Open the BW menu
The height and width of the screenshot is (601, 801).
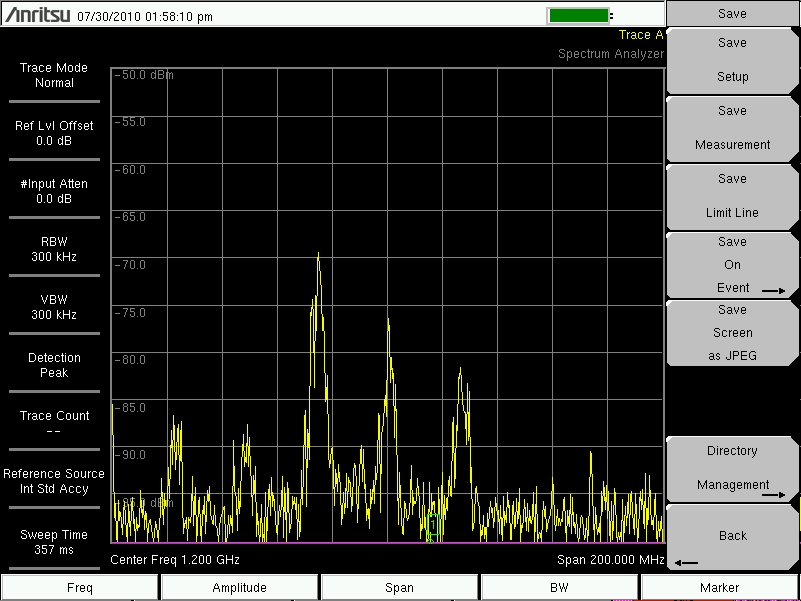(559, 588)
